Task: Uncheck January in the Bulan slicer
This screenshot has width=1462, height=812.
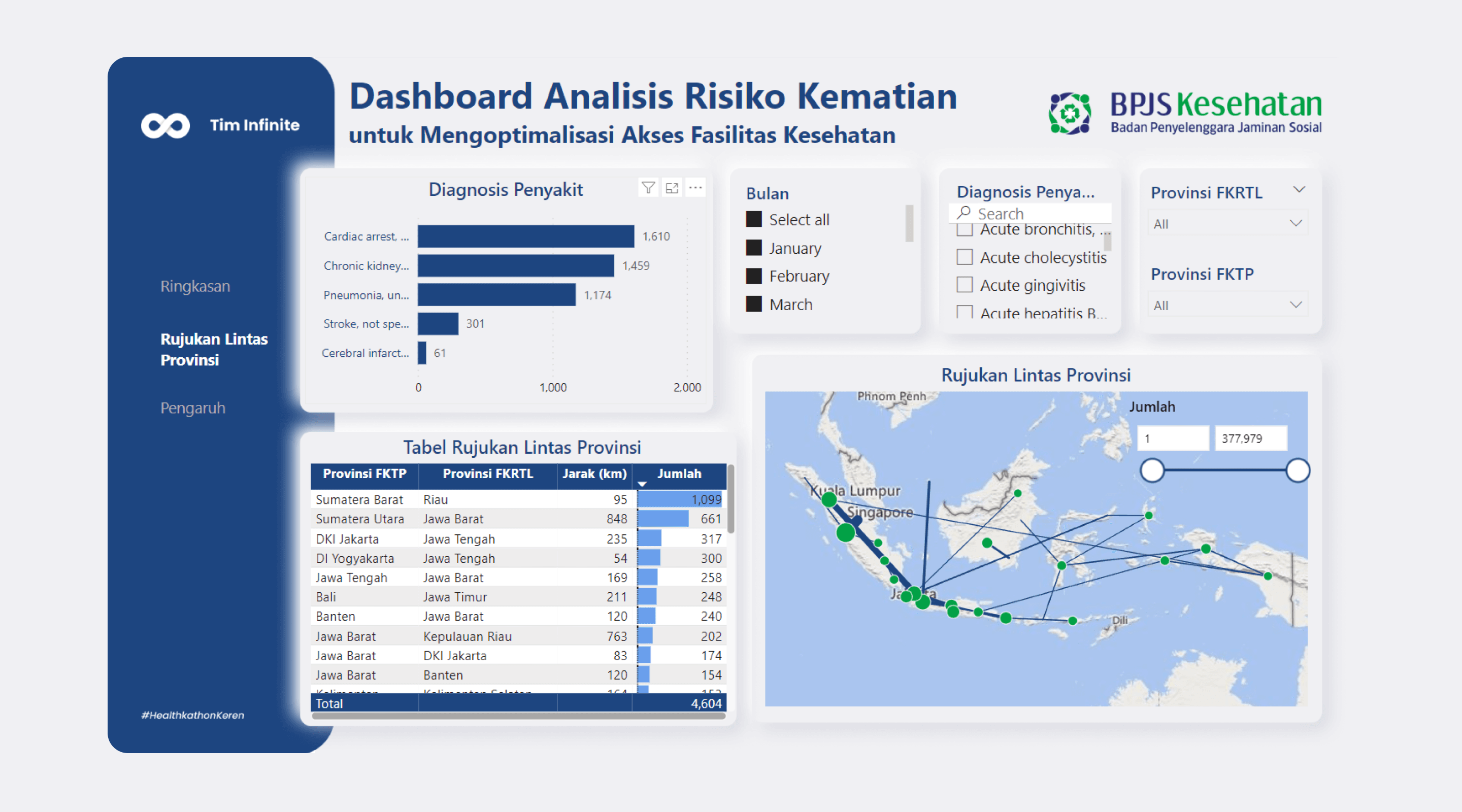Action: (x=754, y=248)
